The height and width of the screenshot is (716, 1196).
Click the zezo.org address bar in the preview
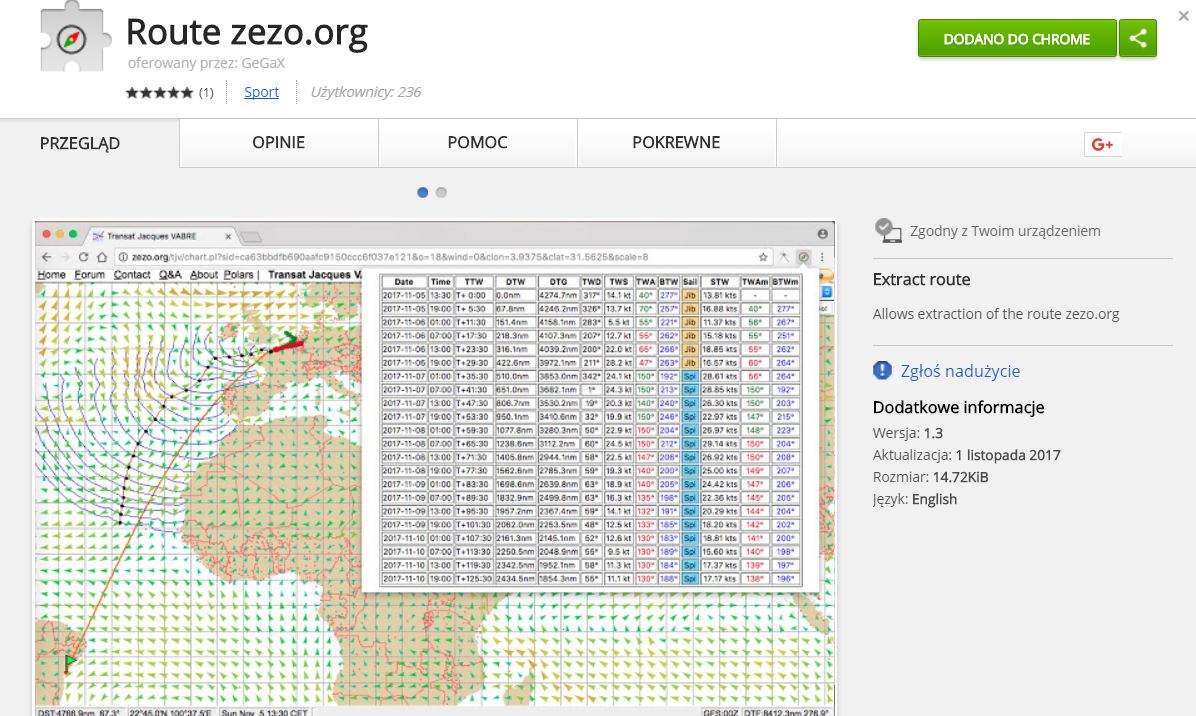pos(444,257)
